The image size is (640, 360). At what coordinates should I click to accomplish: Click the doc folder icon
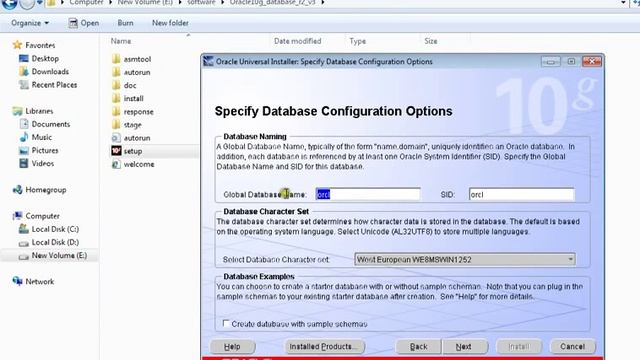pyautogui.click(x=116, y=85)
